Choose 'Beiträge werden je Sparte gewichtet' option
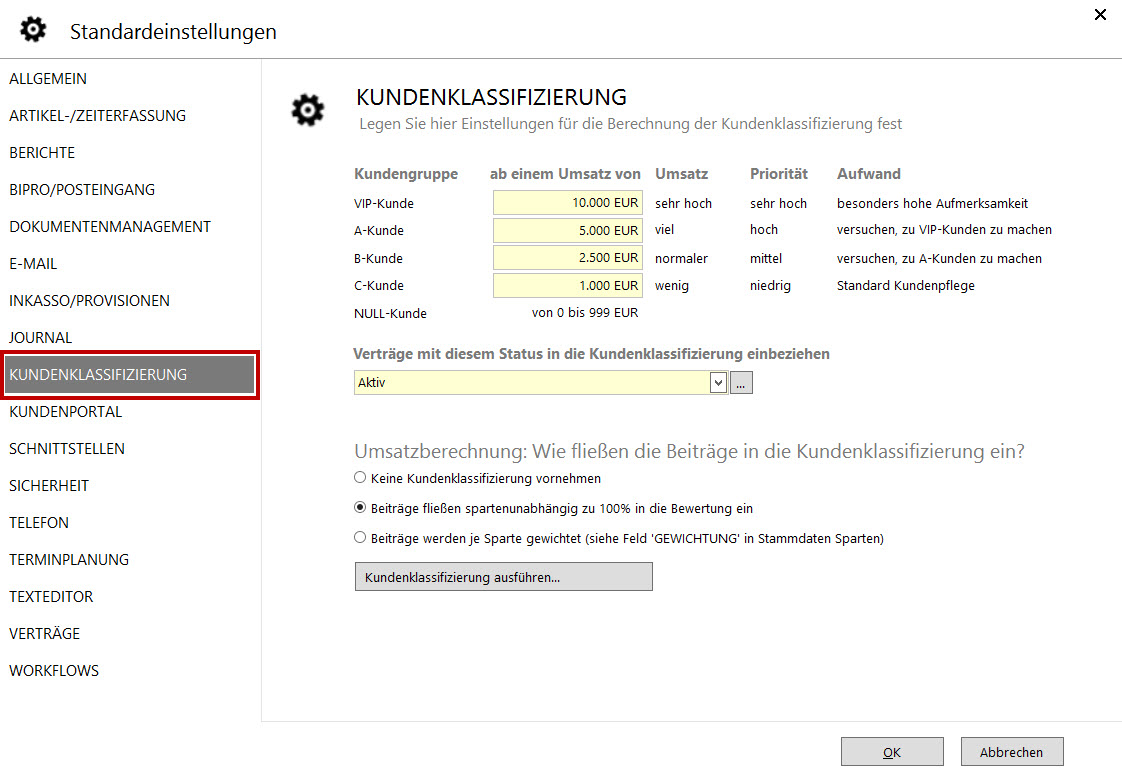Image resolution: width=1122 pixels, height=779 pixels. point(361,538)
